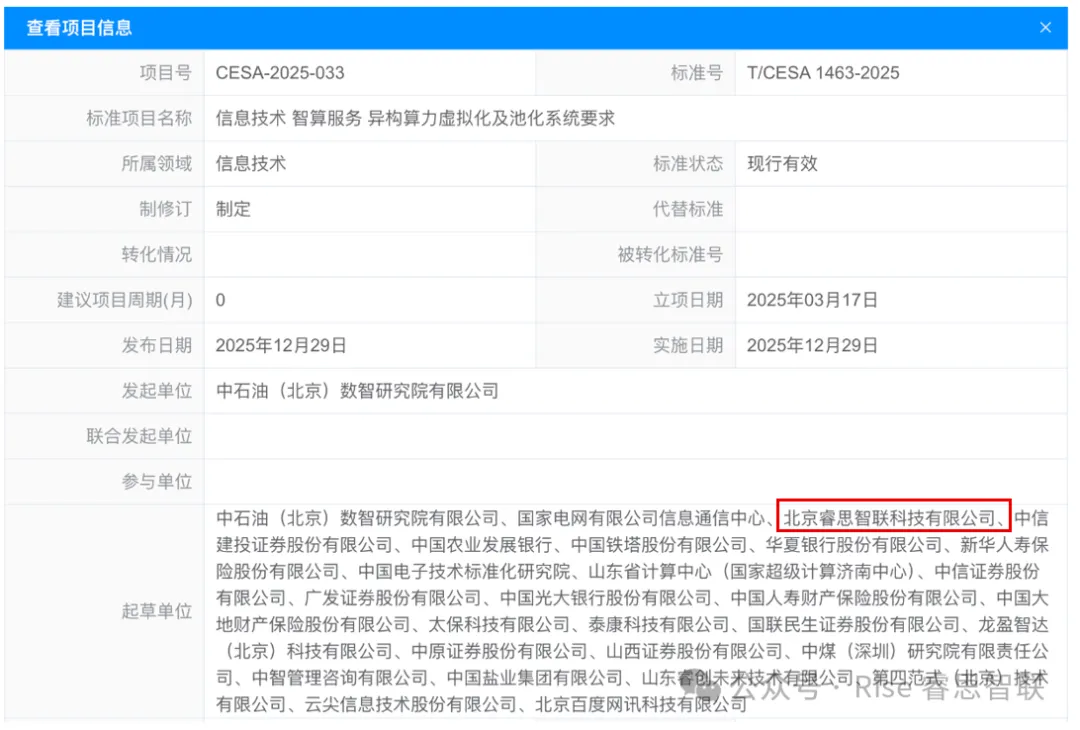This screenshot has width=1080, height=730.
Task: Click 国家电网有限公司信息通信中心 in drafting units
Action: tap(641, 518)
